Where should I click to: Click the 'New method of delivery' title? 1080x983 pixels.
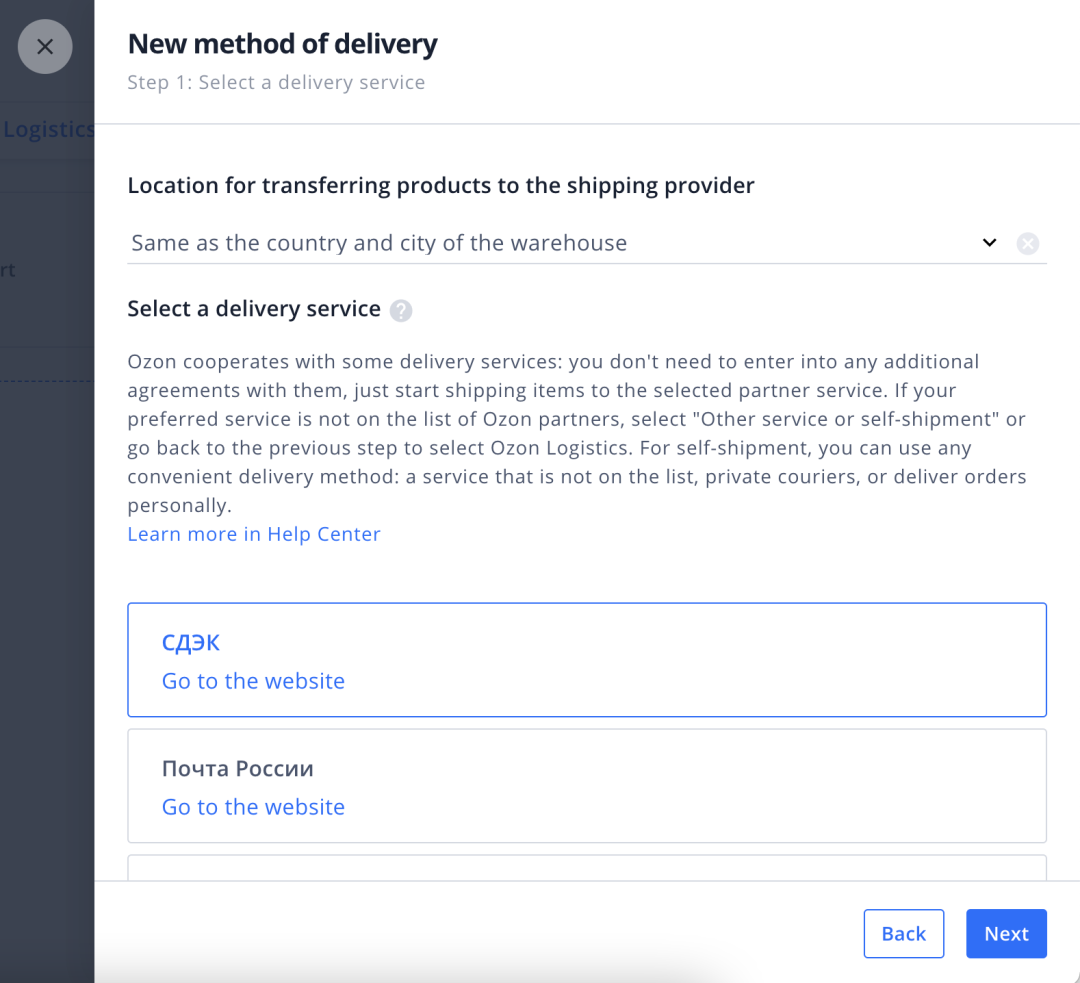click(x=282, y=44)
